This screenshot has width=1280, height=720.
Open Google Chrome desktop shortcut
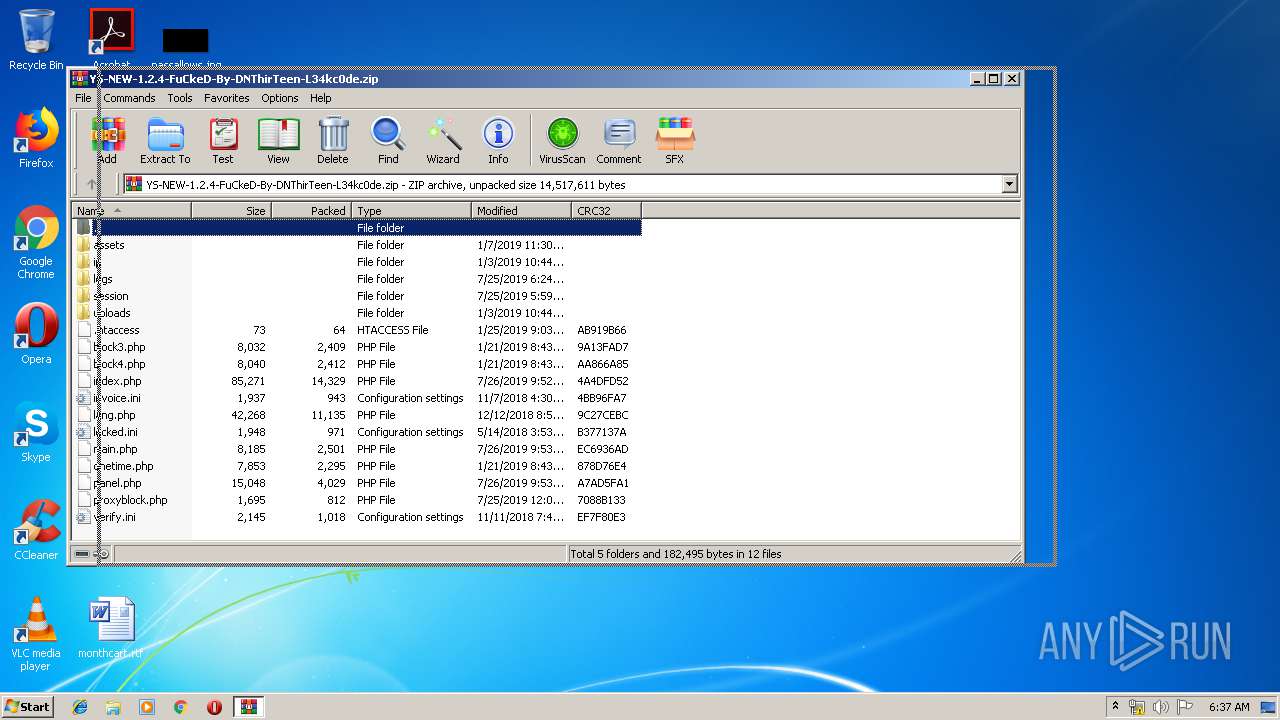point(36,242)
